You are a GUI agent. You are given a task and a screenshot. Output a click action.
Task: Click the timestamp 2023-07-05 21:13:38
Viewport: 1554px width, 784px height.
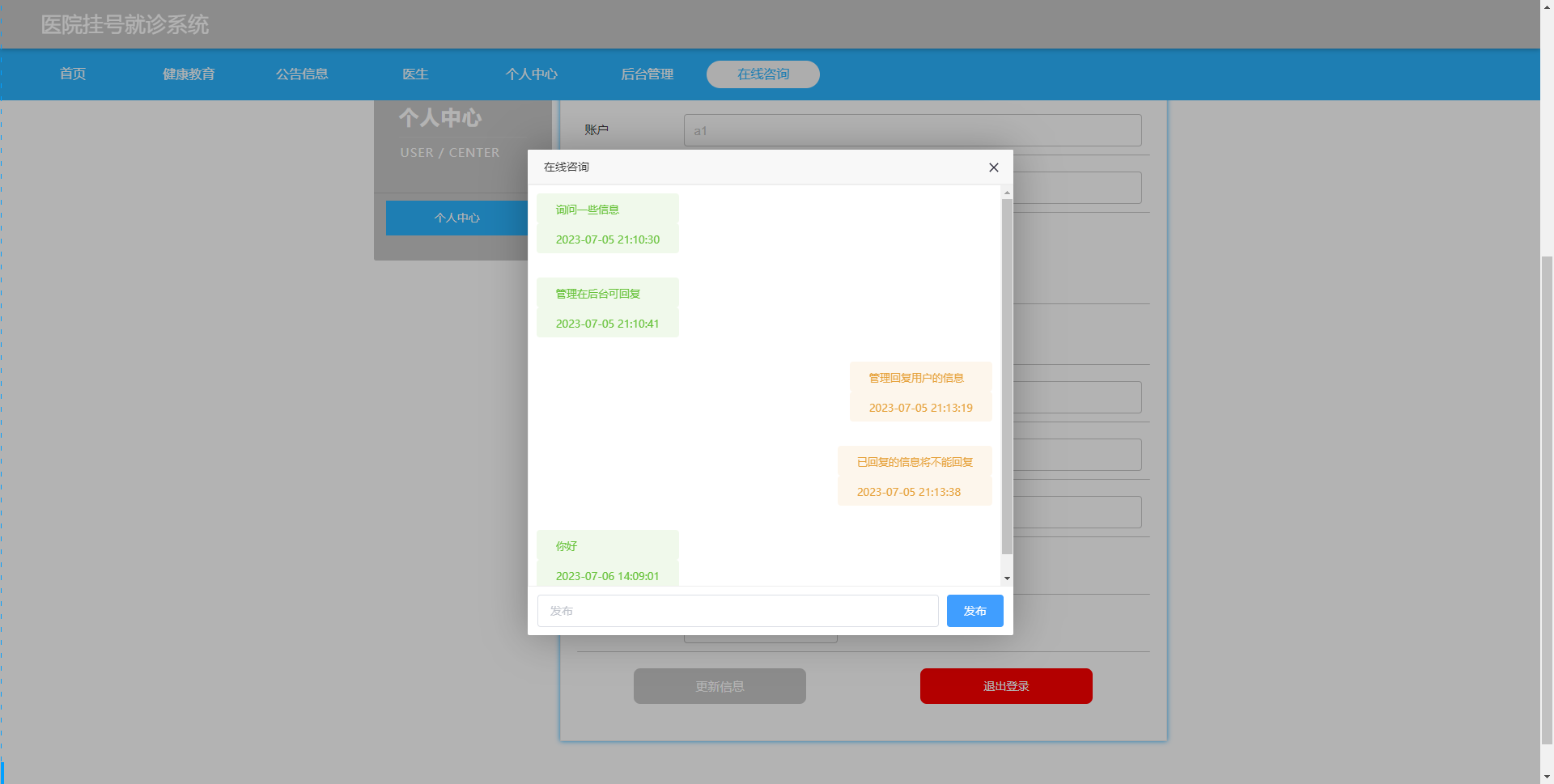pyautogui.click(x=908, y=492)
